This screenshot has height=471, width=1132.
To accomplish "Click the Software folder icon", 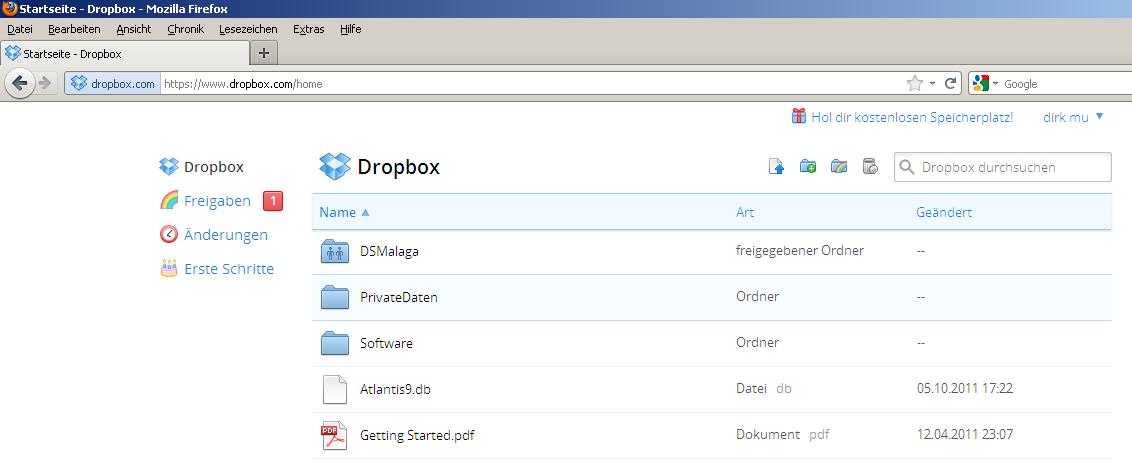I will point(335,342).
